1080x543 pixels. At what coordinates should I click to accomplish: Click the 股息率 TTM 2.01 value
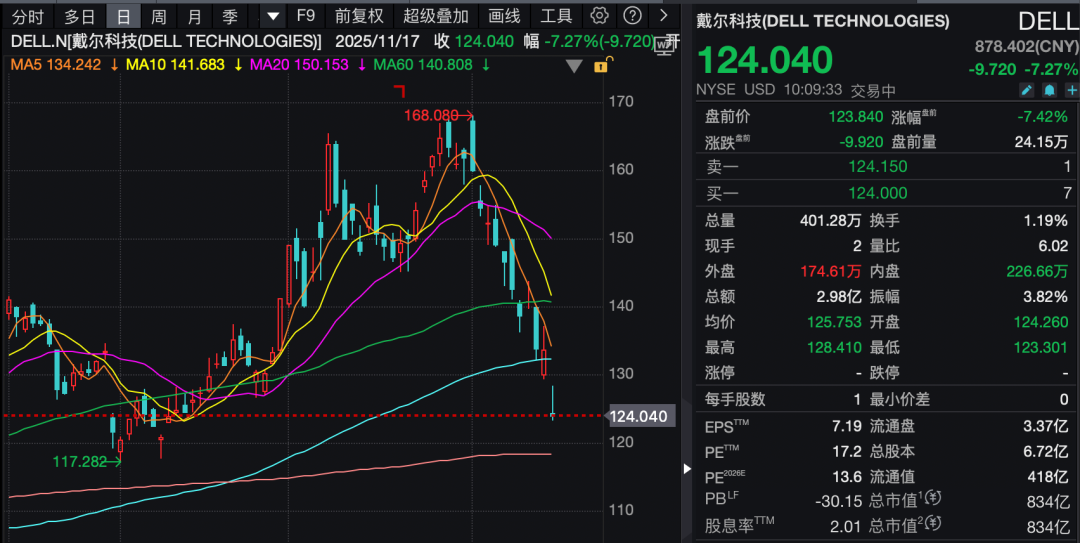pos(846,526)
